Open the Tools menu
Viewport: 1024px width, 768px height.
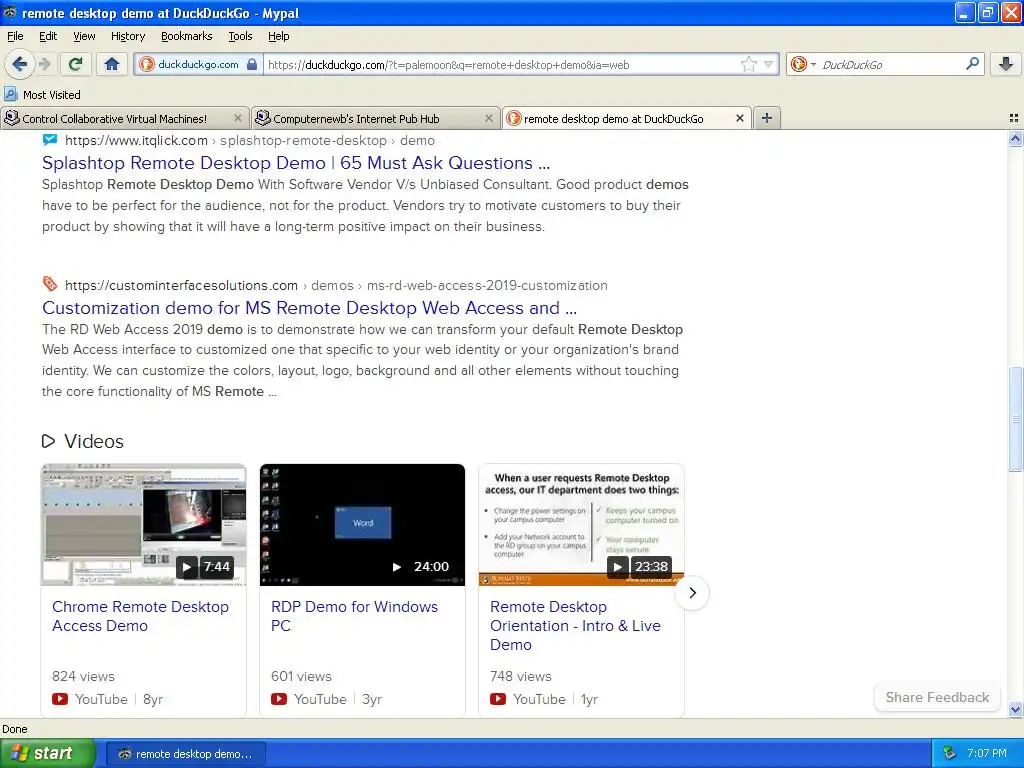240,36
